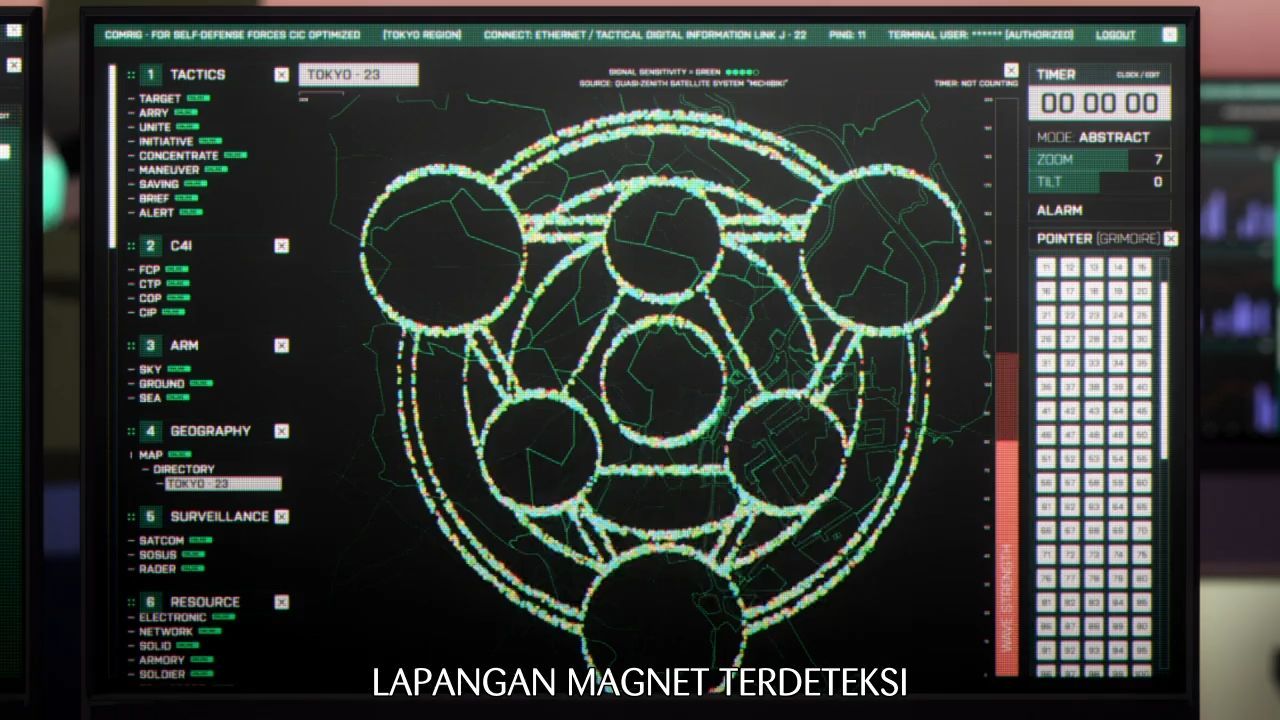Viewport: 1280px width, 720px height.
Task: Collapse the DIRECTORY tree node
Action: [x=145, y=469]
